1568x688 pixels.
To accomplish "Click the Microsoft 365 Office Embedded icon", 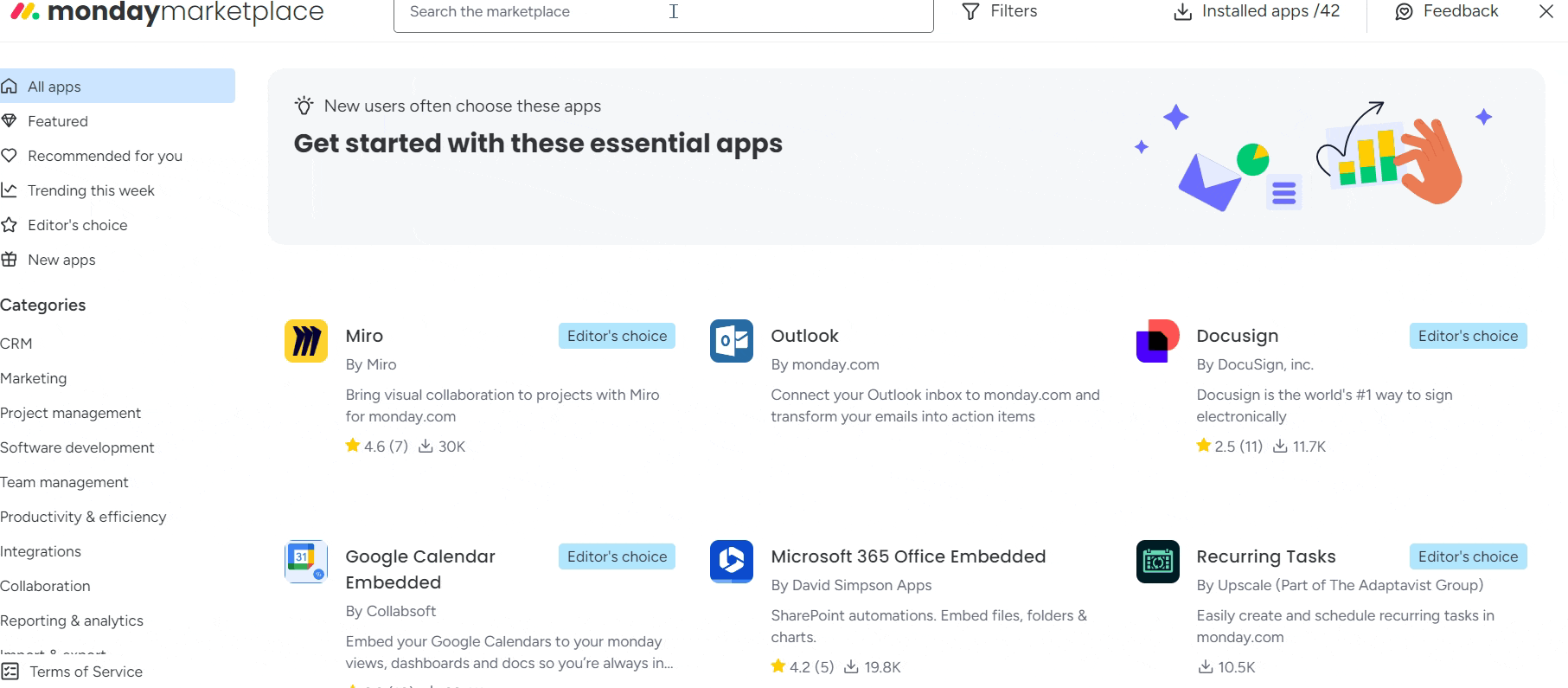I will pyautogui.click(x=732, y=562).
